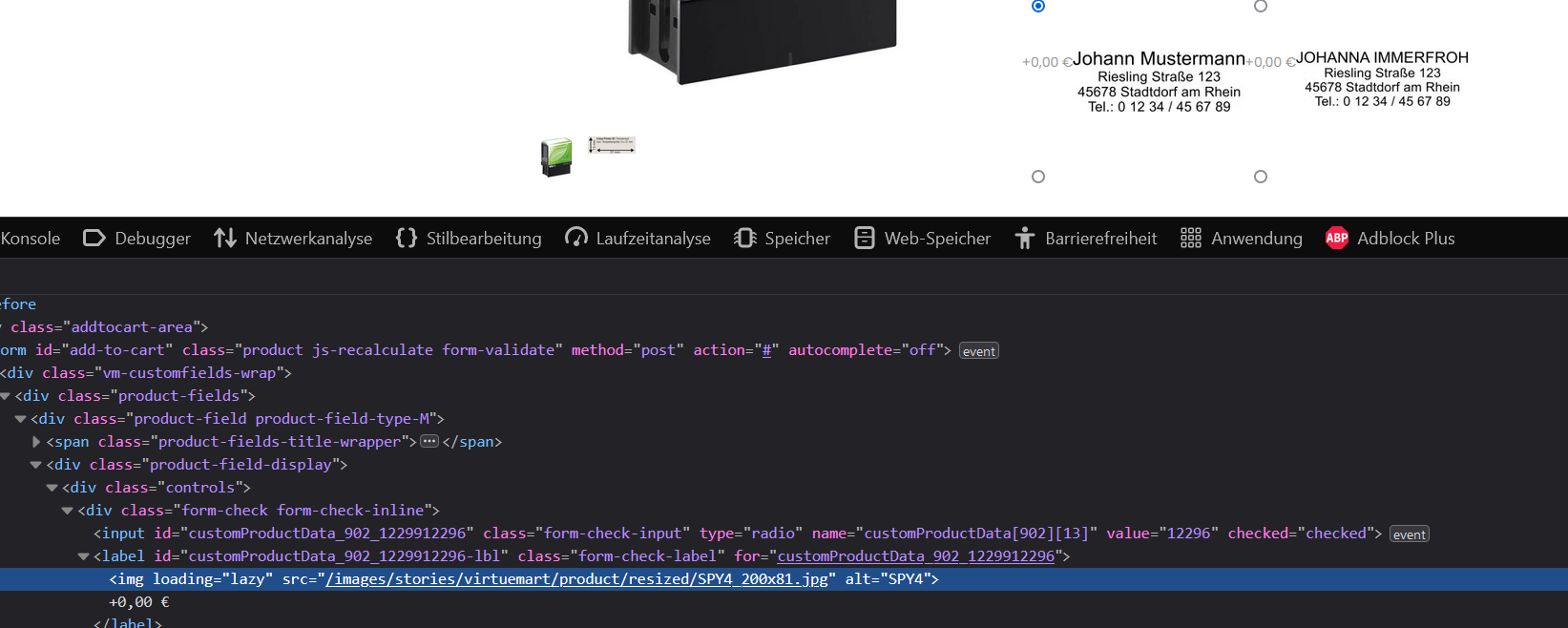Open Barrierefreiheit via its person icon
The width and height of the screenshot is (1568, 628).
point(1025,238)
